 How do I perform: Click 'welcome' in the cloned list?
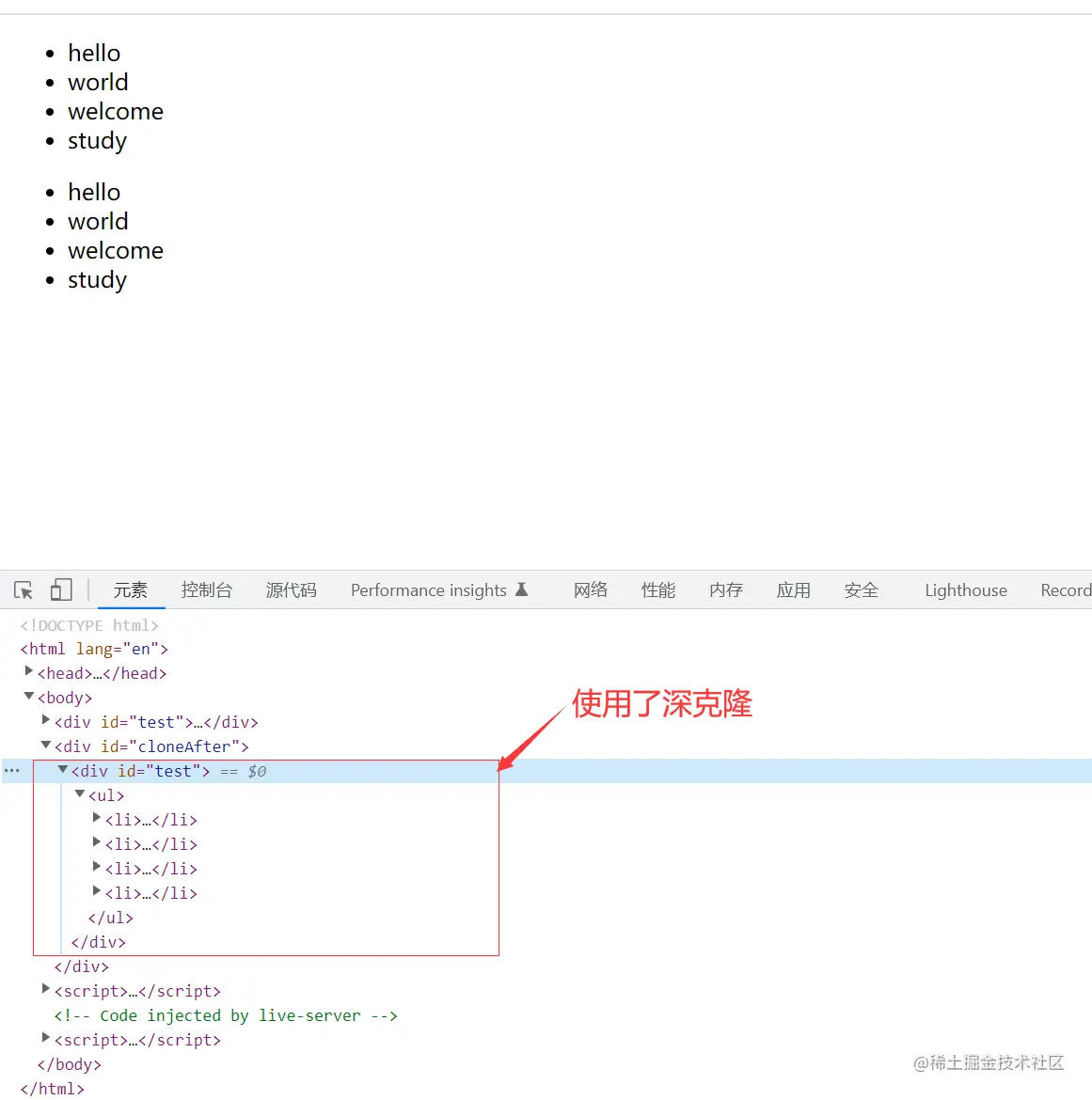(116, 250)
